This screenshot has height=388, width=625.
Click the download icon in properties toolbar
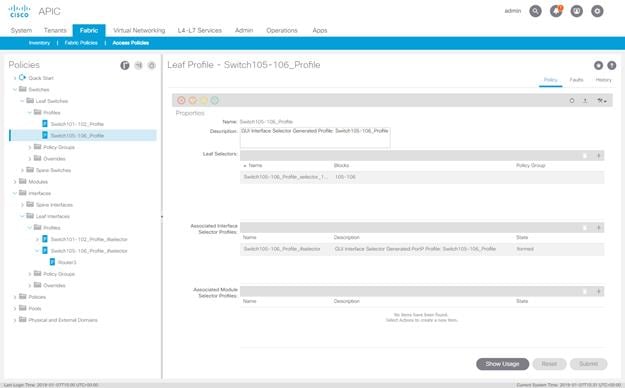pos(585,101)
